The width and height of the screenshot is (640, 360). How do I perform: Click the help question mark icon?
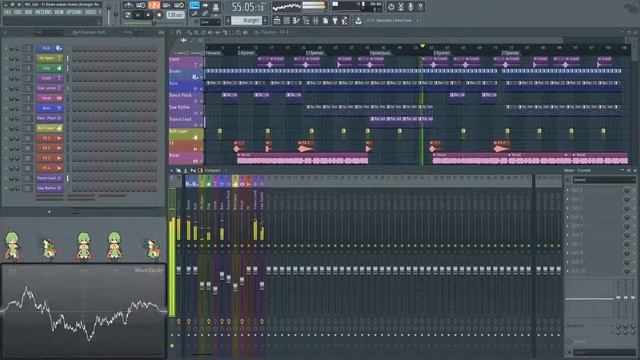point(420,7)
